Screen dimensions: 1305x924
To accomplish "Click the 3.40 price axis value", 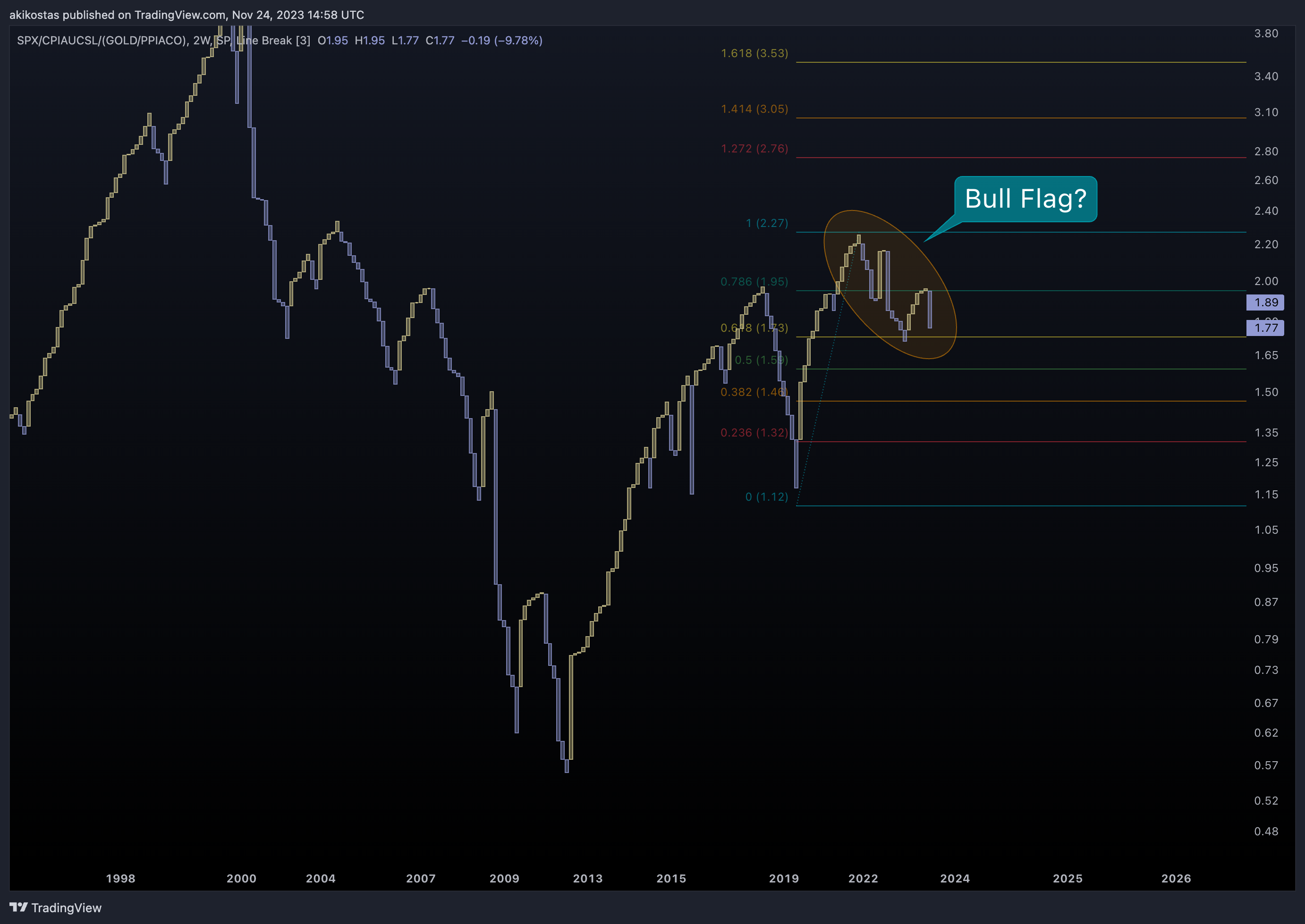I will [1266, 76].
